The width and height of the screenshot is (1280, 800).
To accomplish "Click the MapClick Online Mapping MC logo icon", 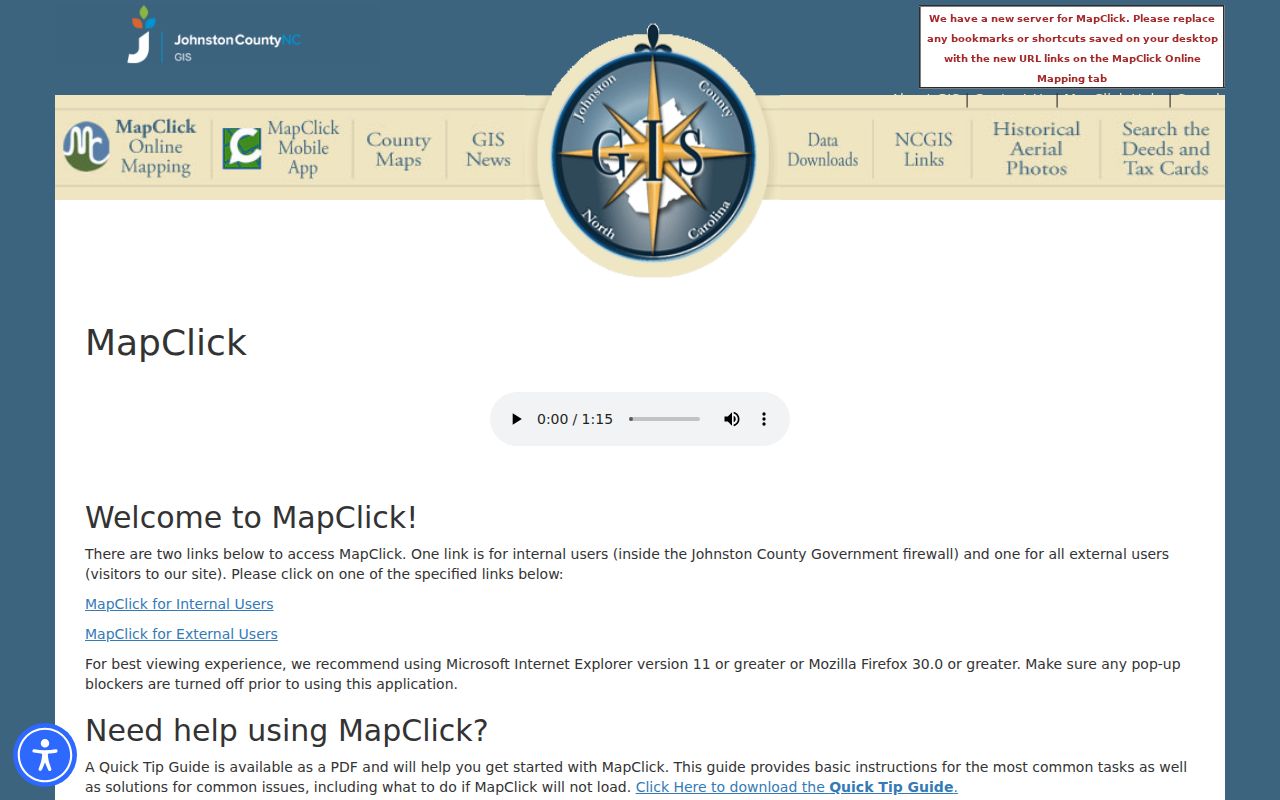I will click(86, 147).
